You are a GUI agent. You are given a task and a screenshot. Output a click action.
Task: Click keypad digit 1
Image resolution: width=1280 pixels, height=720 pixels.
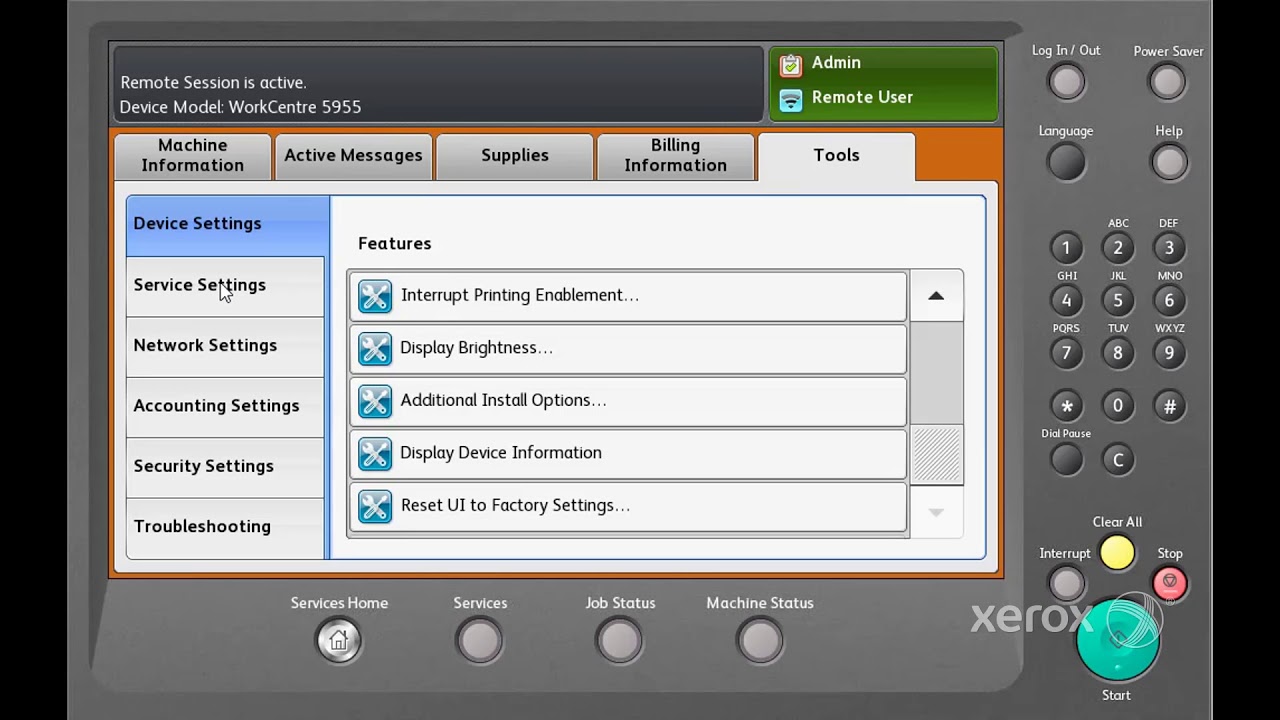tap(1066, 248)
